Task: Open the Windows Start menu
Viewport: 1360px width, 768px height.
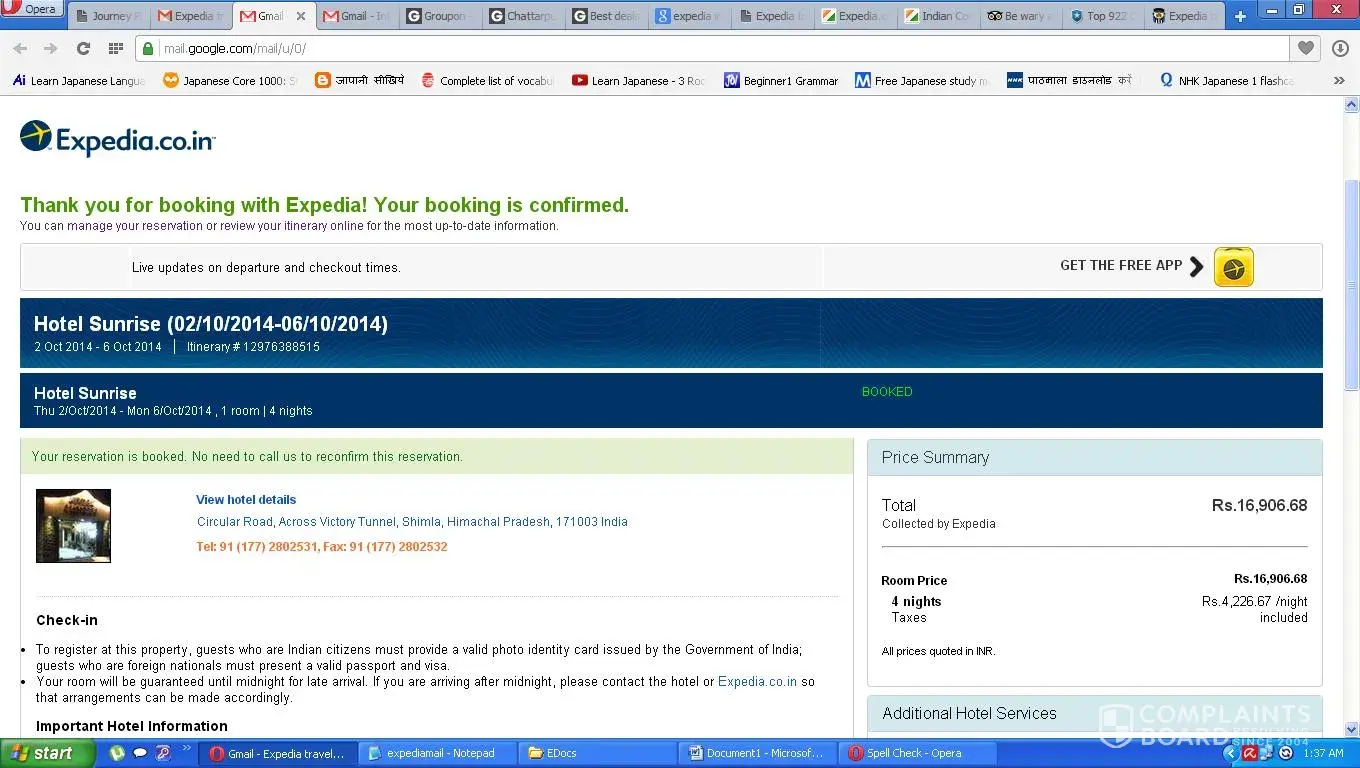Action: pyautogui.click(x=47, y=753)
